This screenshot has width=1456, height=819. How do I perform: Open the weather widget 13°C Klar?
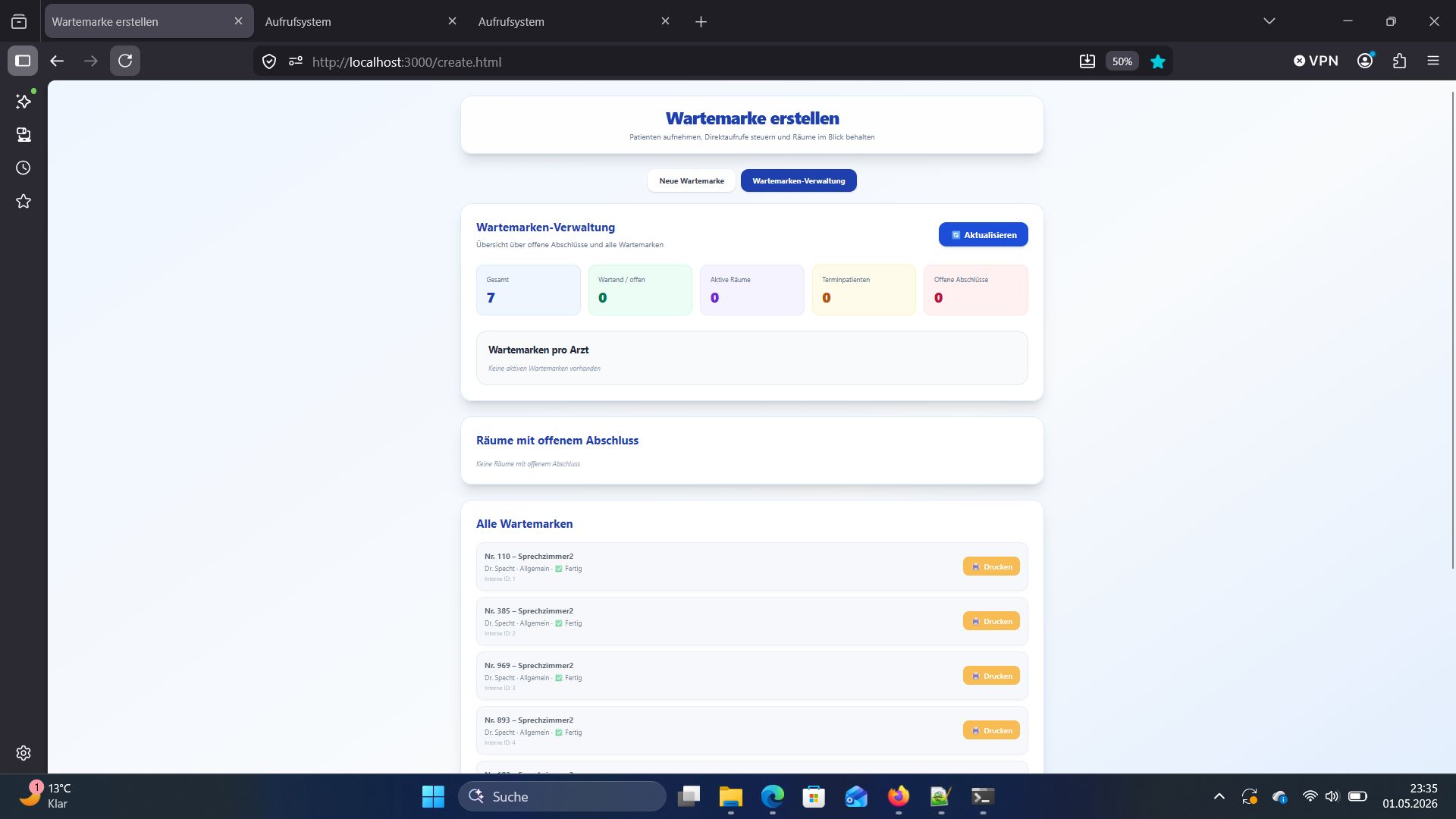[45, 796]
